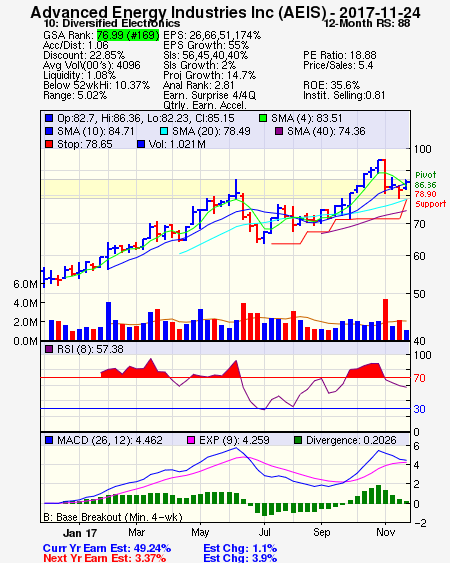The width and height of the screenshot is (450, 563).
Task: Click the blue MACD legend swatch
Action: tap(49, 440)
